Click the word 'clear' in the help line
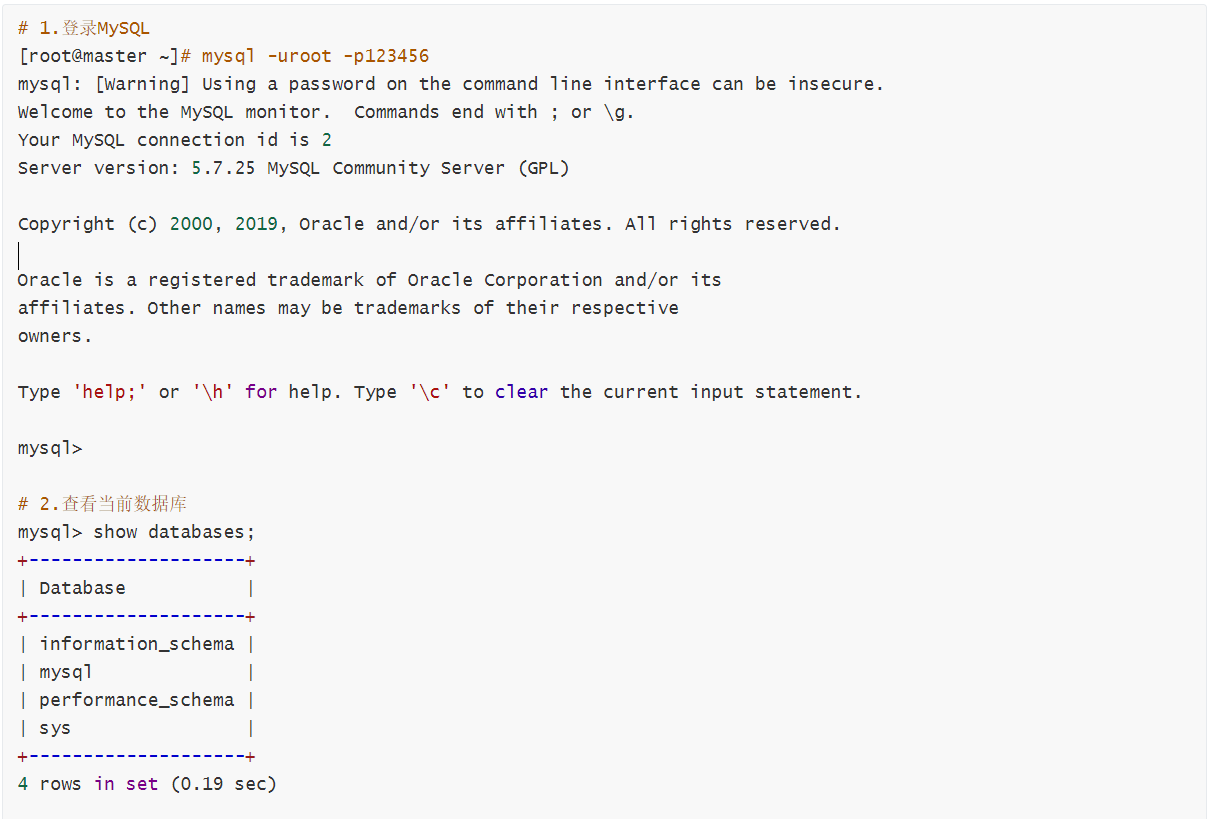The height and width of the screenshot is (819, 1207). pos(521,392)
